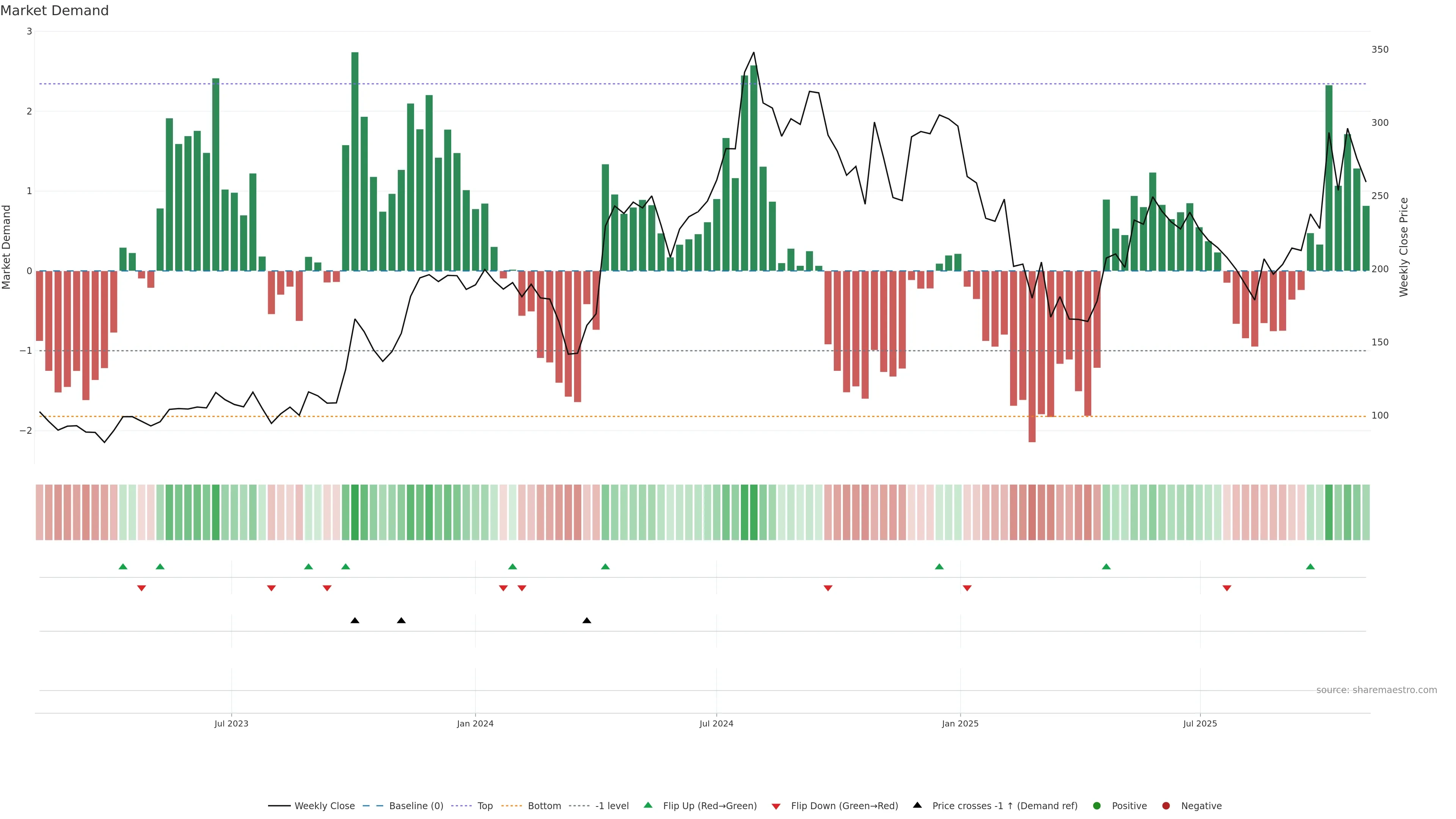Click the first green flip-up marker
The image size is (1456, 819).
[x=123, y=566]
